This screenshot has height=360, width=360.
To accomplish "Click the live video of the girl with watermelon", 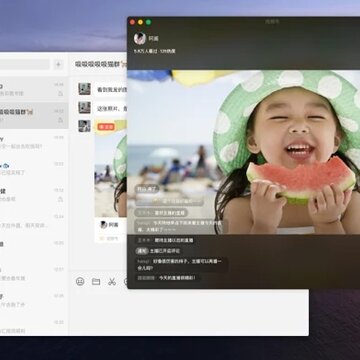I will pyautogui.click(x=244, y=152).
